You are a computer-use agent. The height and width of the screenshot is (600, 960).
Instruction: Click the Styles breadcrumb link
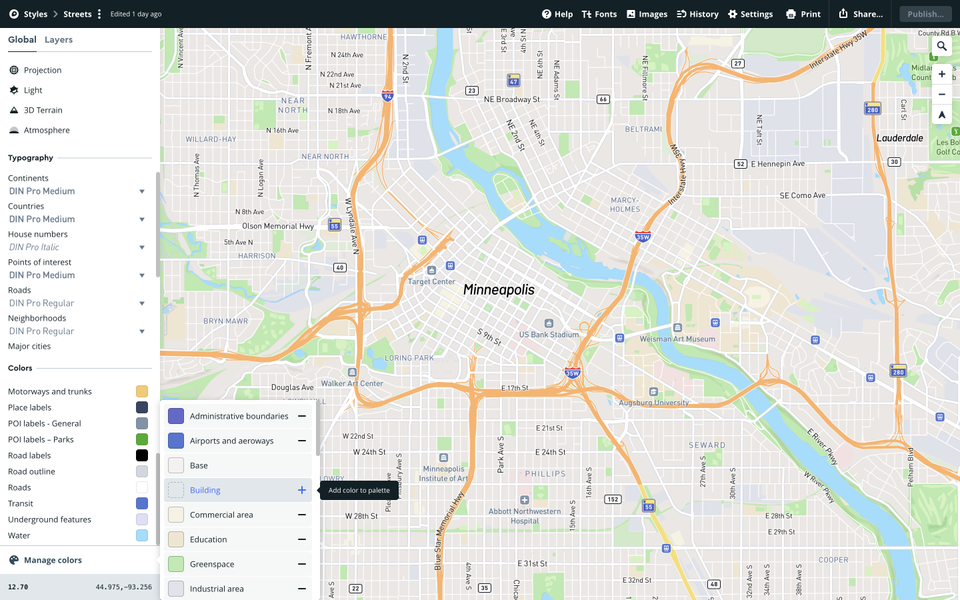tap(34, 14)
